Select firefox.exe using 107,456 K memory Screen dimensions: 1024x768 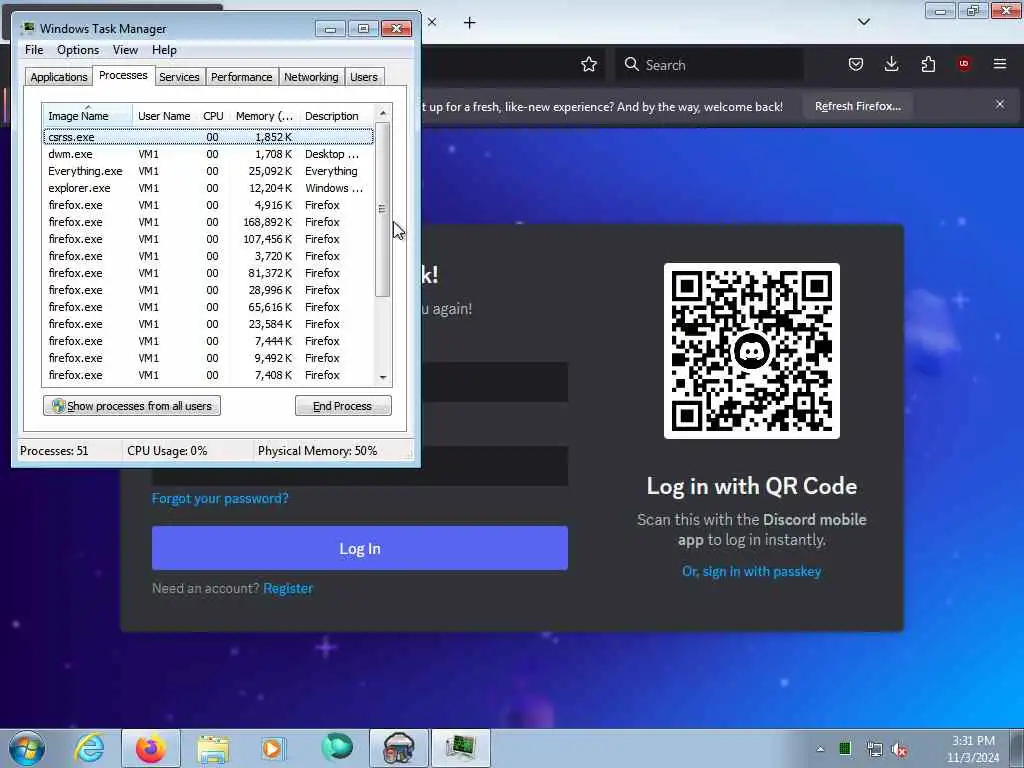pyautogui.click(x=208, y=239)
